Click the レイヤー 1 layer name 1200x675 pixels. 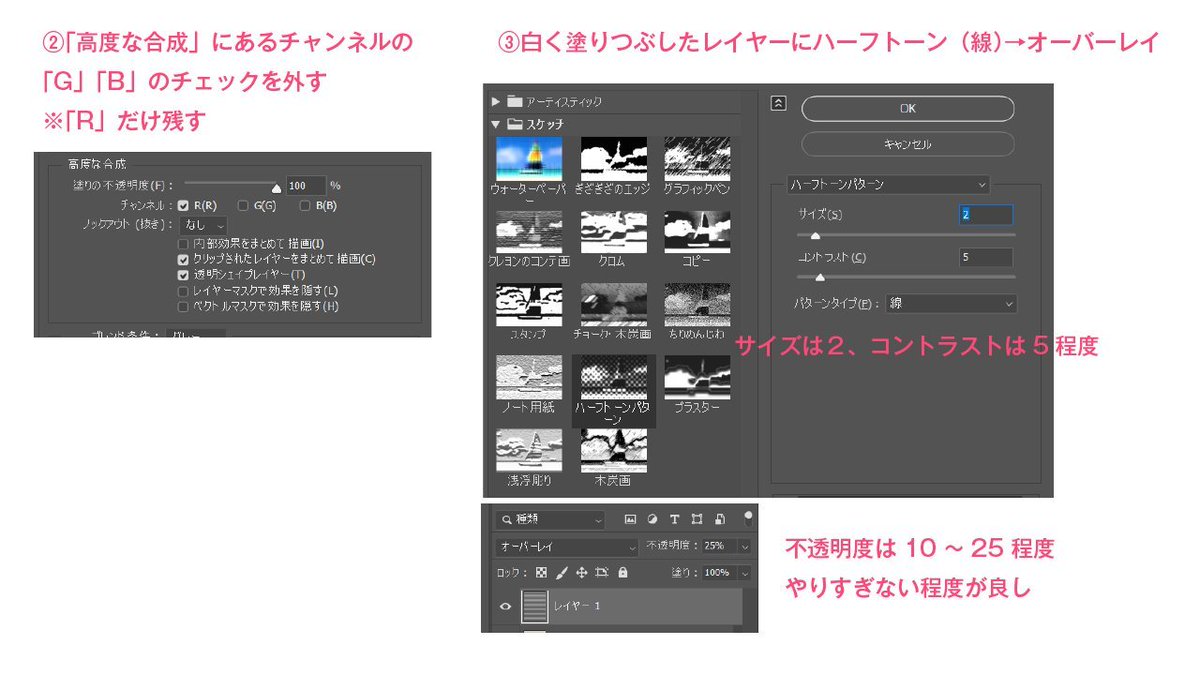point(578,607)
